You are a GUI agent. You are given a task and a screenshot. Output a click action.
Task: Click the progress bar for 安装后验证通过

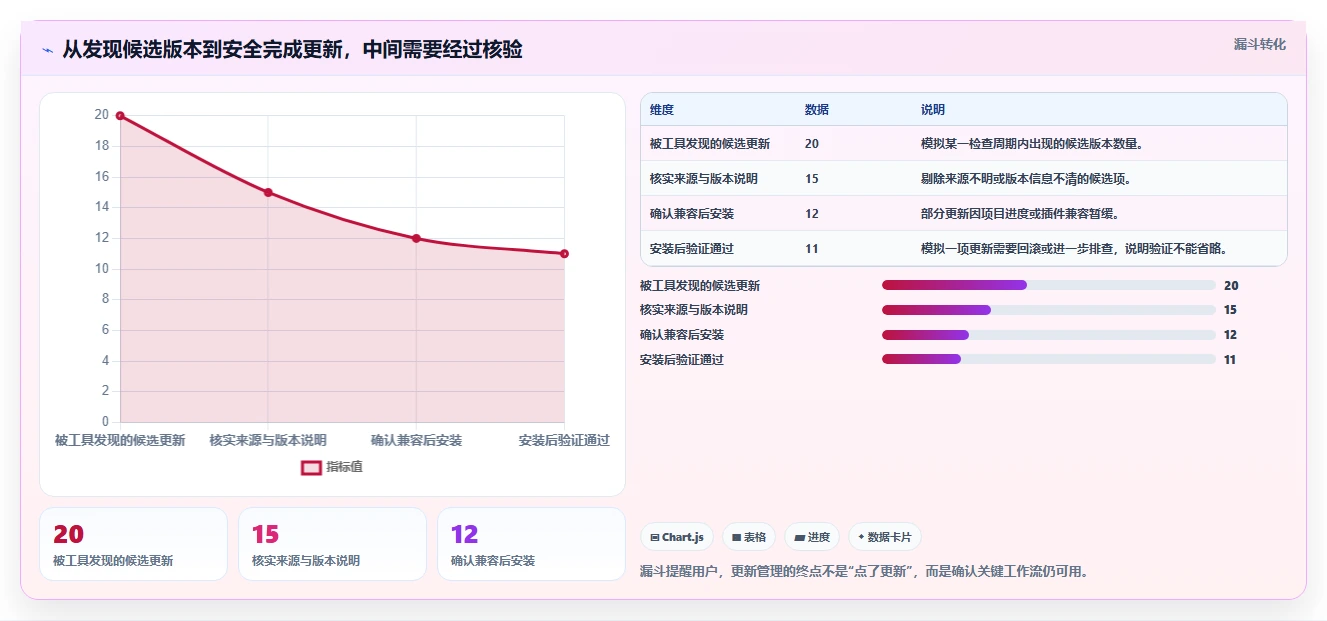click(x=1049, y=359)
